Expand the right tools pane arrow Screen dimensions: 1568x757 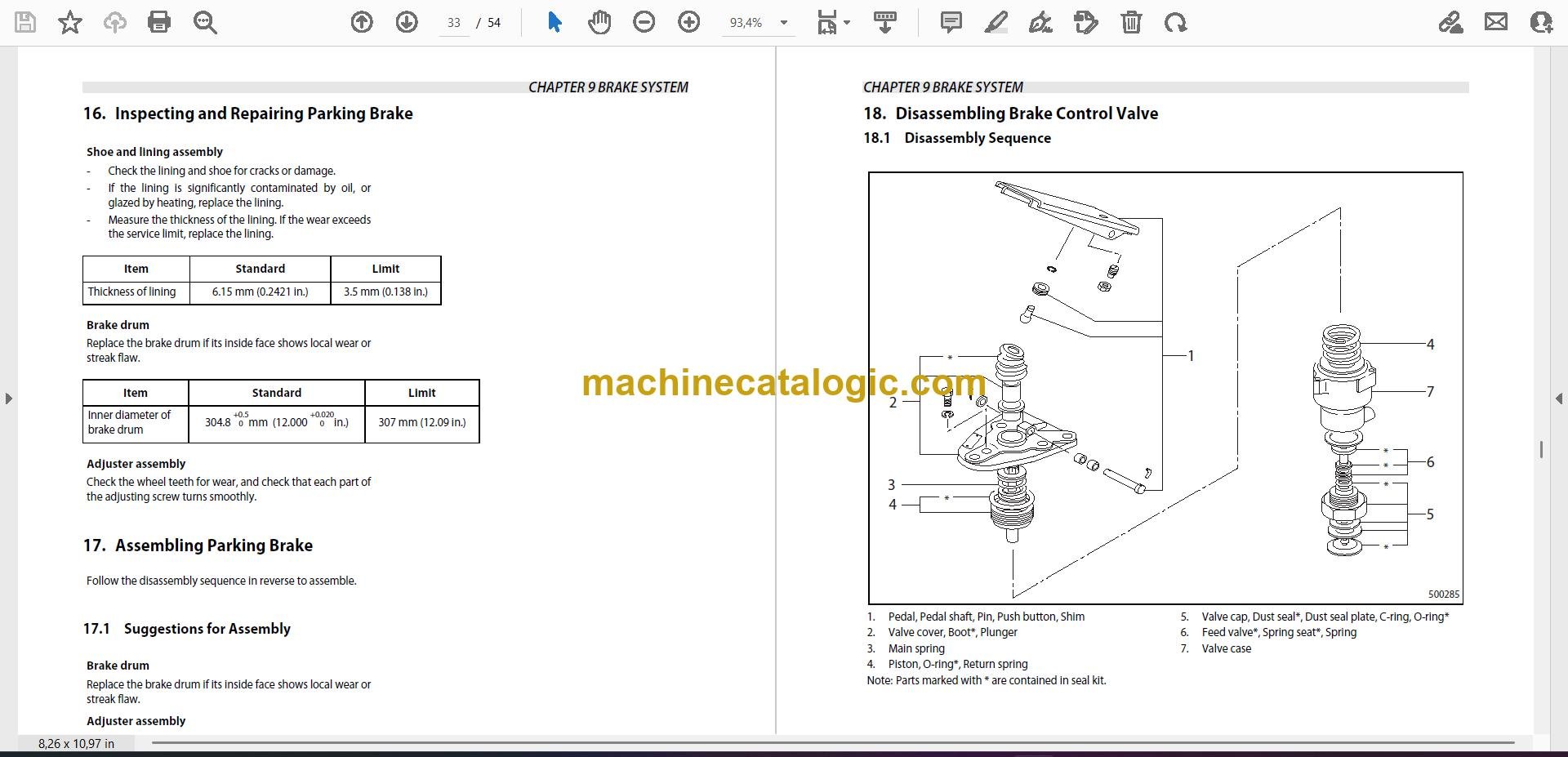(1559, 399)
